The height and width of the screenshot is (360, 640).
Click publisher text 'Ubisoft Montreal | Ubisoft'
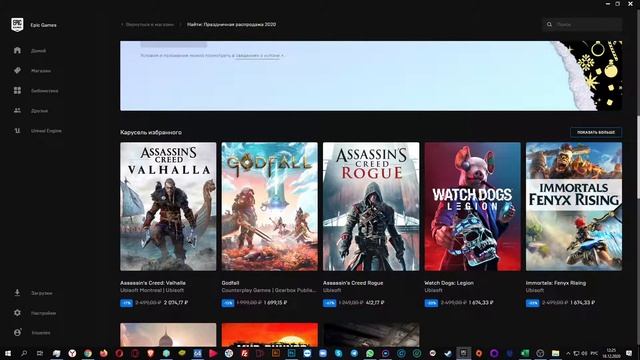pos(152,290)
